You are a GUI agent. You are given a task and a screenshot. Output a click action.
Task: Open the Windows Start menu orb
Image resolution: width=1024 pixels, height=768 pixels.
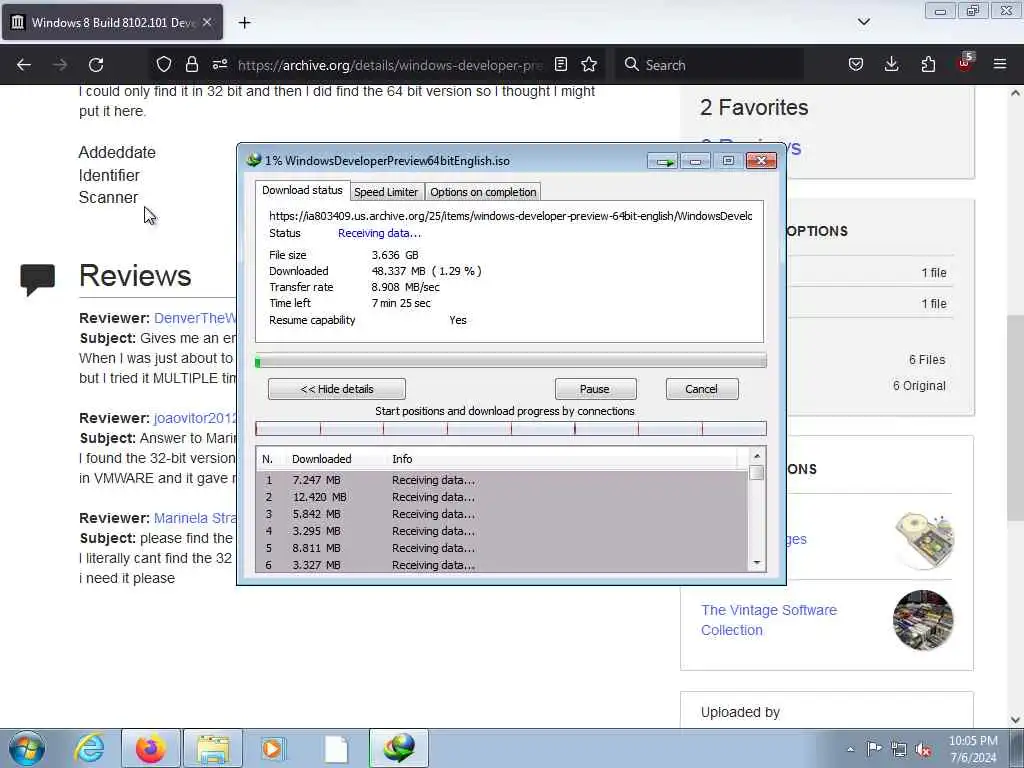coord(27,748)
